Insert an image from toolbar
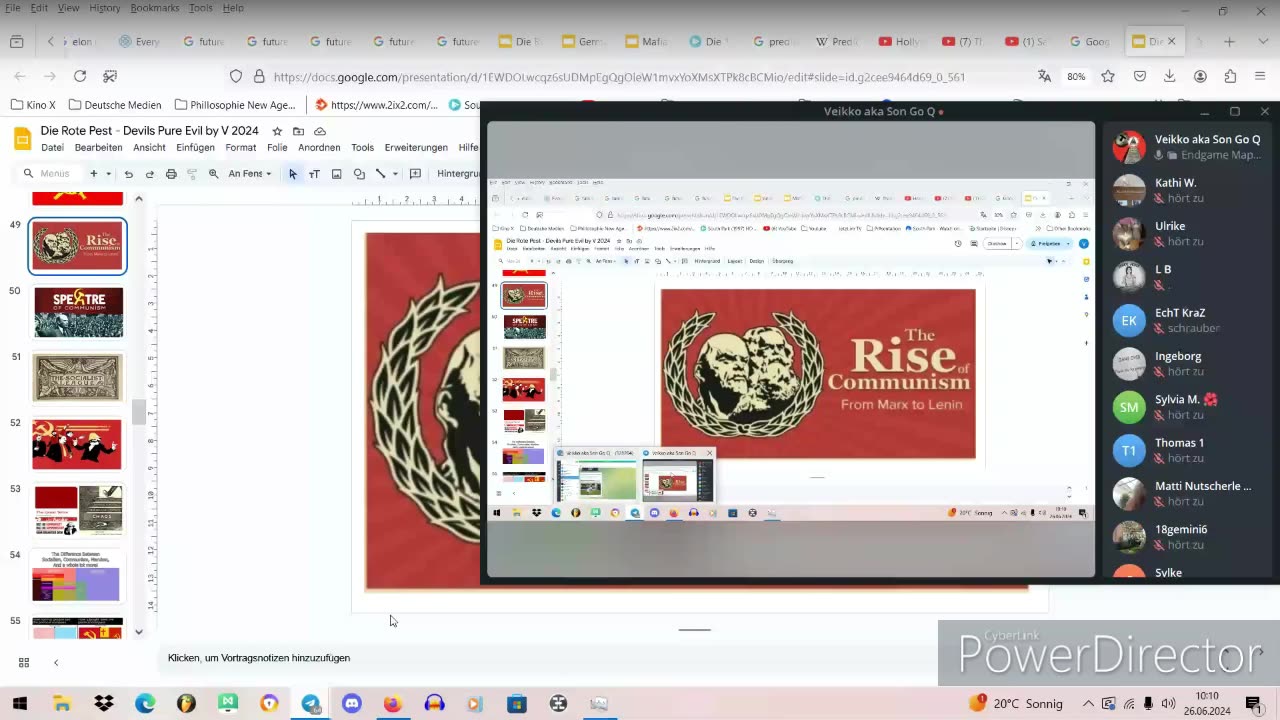The height and width of the screenshot is (720, 1280). [x=336, y=173]
